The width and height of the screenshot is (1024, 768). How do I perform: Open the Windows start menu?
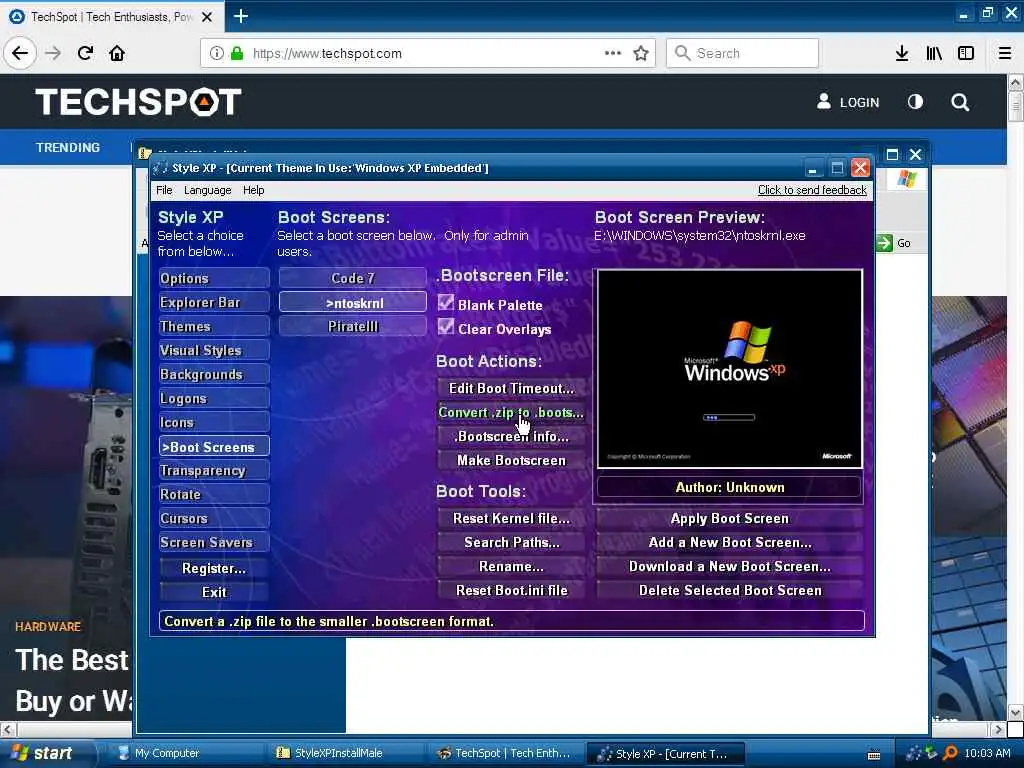pyautogui.click(x=44, y=753)
